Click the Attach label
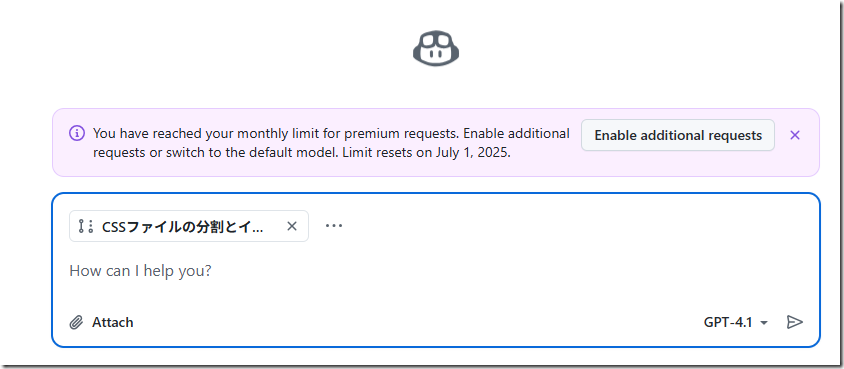 (112, 322)
